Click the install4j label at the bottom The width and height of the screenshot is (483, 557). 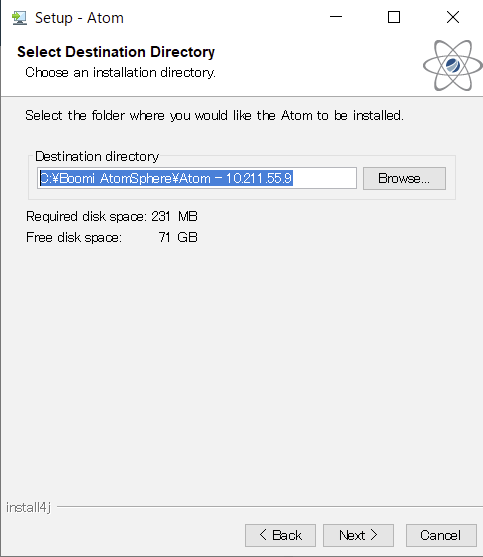coord(28,507)
